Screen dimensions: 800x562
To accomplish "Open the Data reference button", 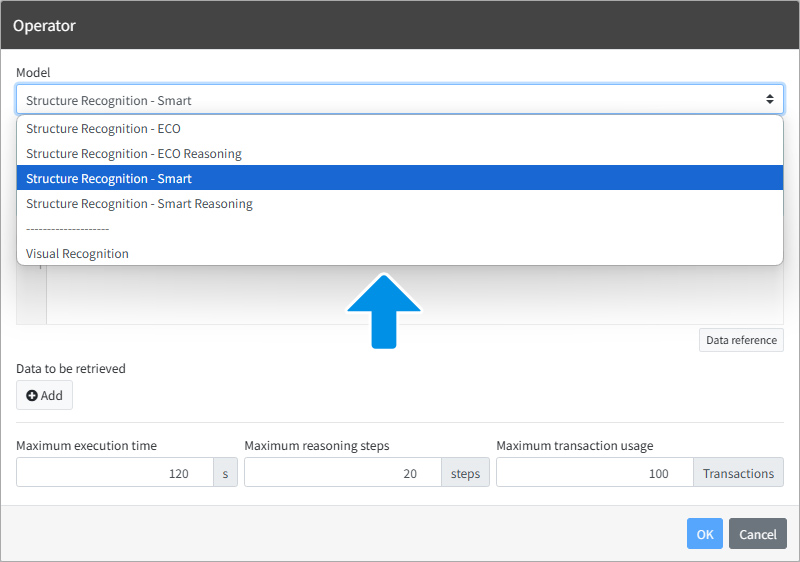I will [x=741, y=340].
